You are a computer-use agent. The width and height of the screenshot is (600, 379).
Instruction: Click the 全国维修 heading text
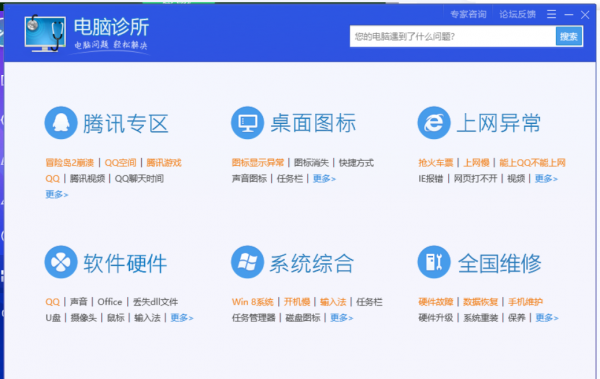(x=499, y=263)
